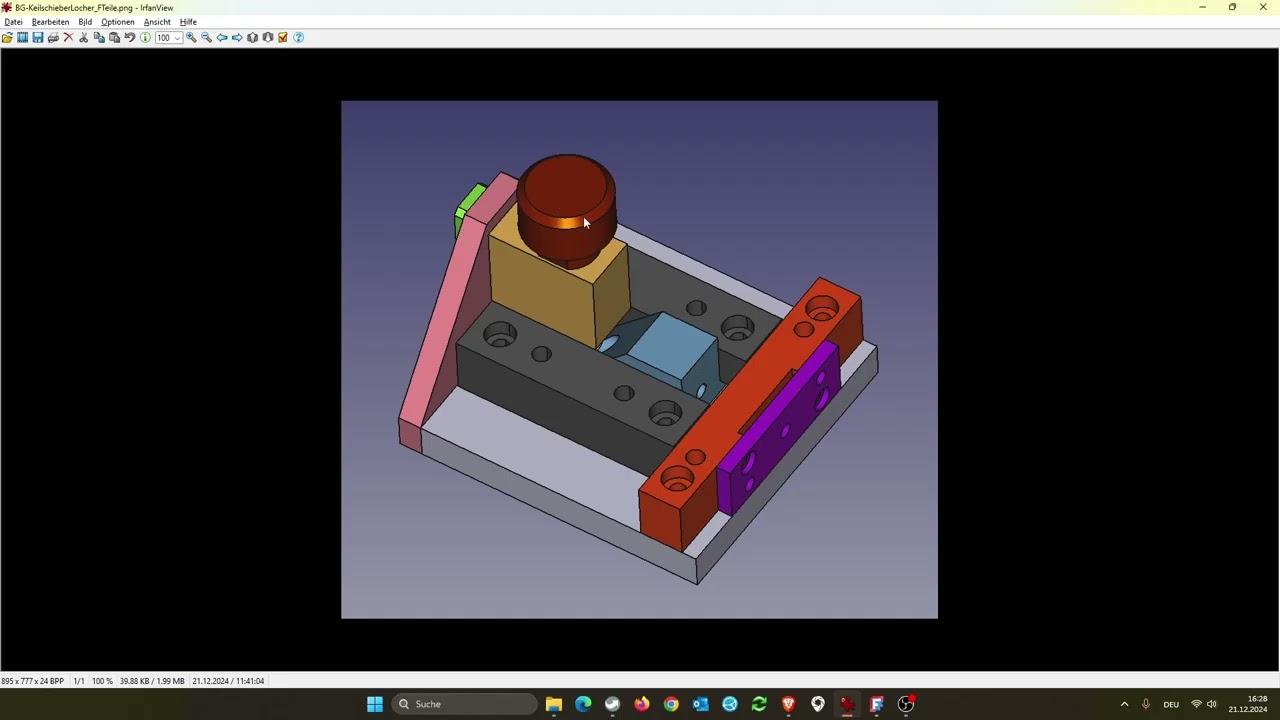The height and width of the screenshot is (720, 1280).
Task: Click the taskbar Suche search box
Action: [463, 704]
